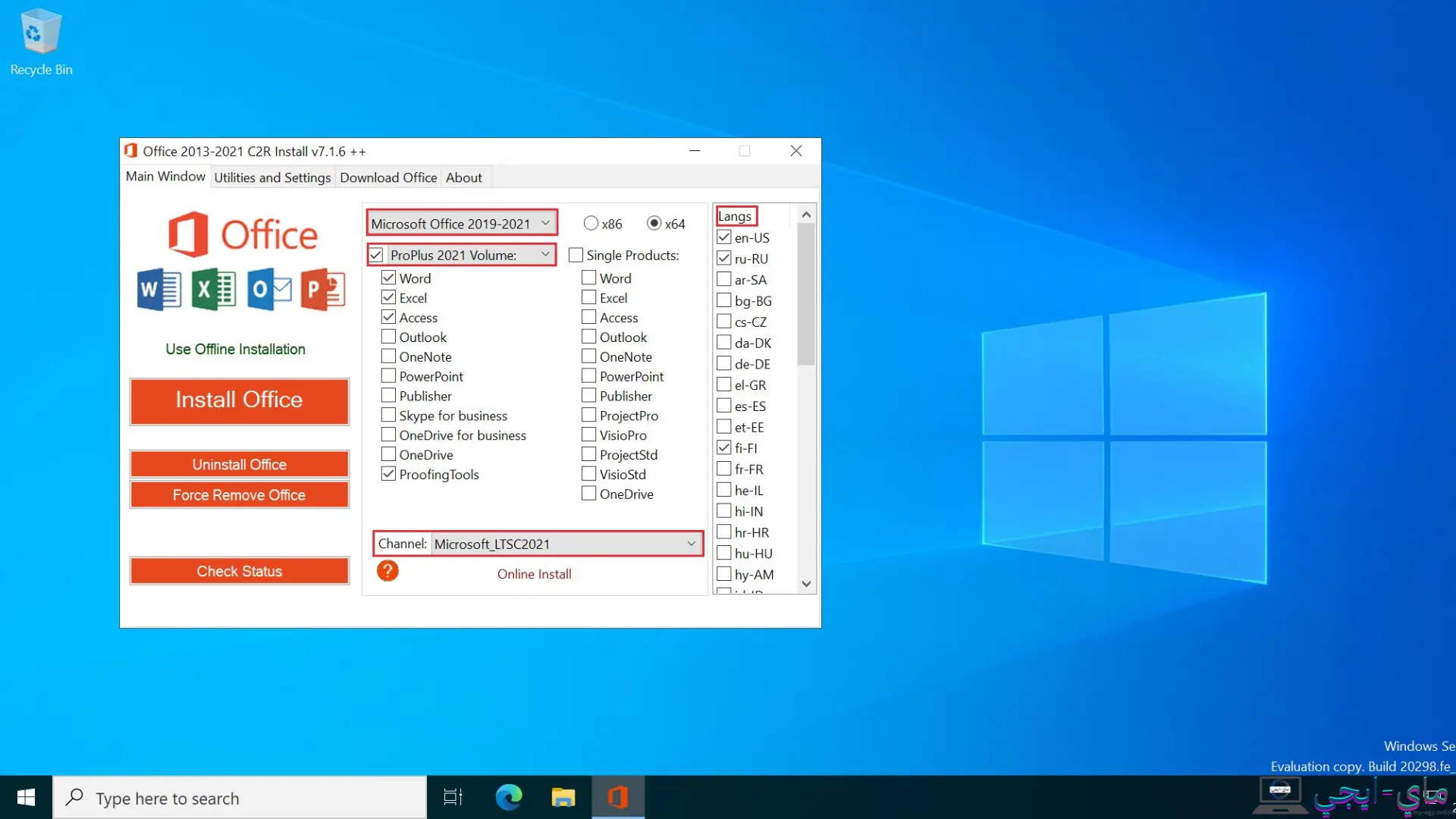The image size is (1456, 819).
Task: Uncheck the ProPlus 2021 Volume checkbox
Action: (x=376, y=255)
